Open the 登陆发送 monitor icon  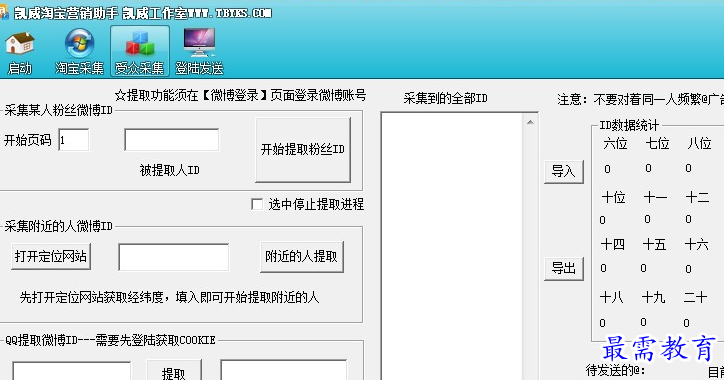point(199,52)
